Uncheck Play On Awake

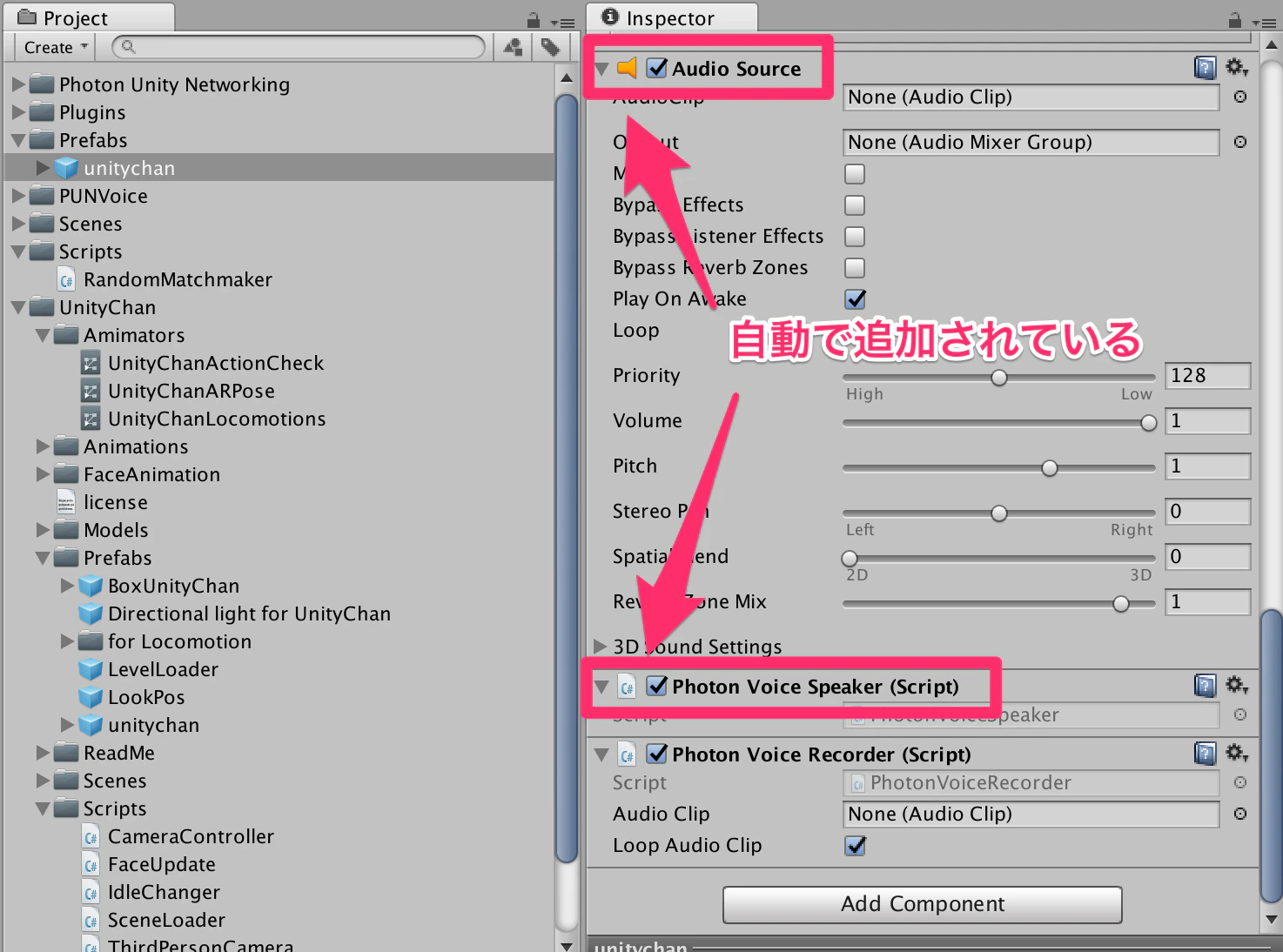click(855, 299)
